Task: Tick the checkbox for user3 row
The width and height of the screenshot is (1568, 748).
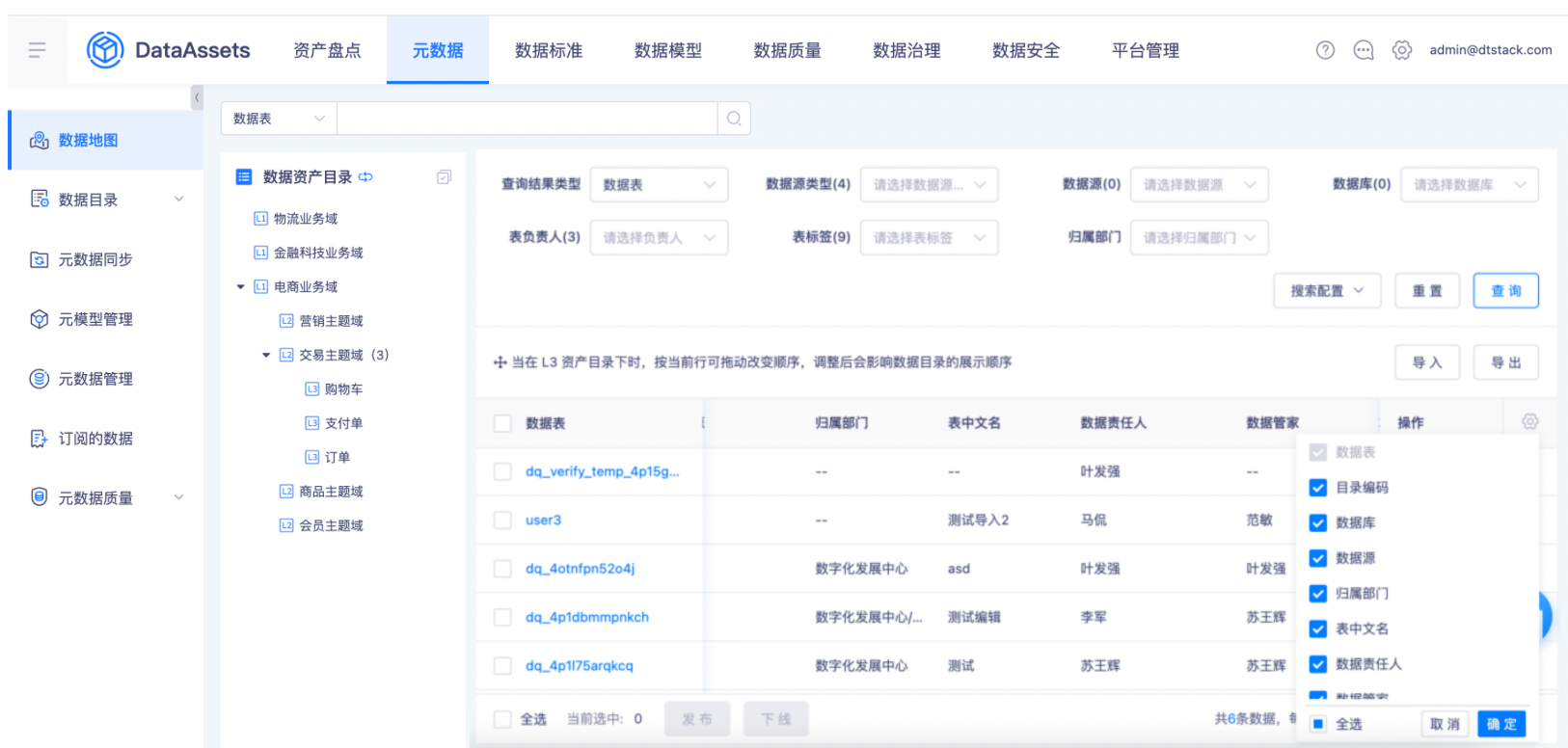Action: [502, 521]
